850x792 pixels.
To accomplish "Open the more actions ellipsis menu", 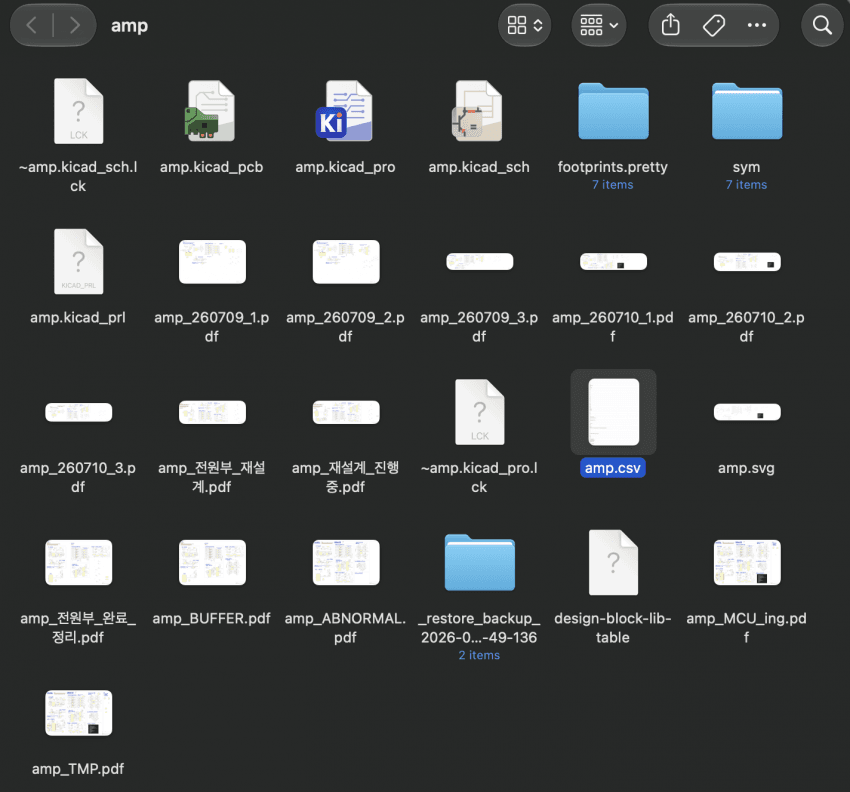I will coord(756,25).
